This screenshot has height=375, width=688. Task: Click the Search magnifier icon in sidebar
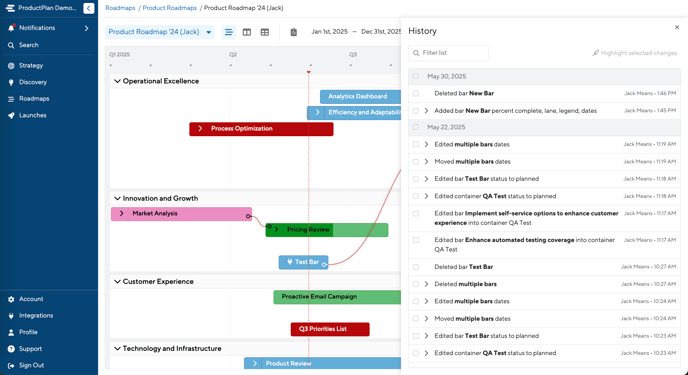coord(11,45)
